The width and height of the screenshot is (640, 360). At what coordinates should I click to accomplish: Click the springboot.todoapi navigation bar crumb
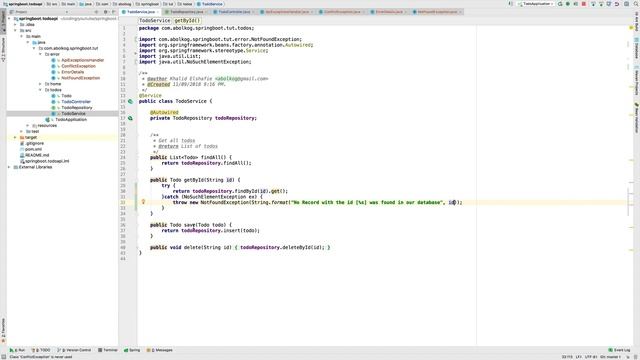(22, 4)
